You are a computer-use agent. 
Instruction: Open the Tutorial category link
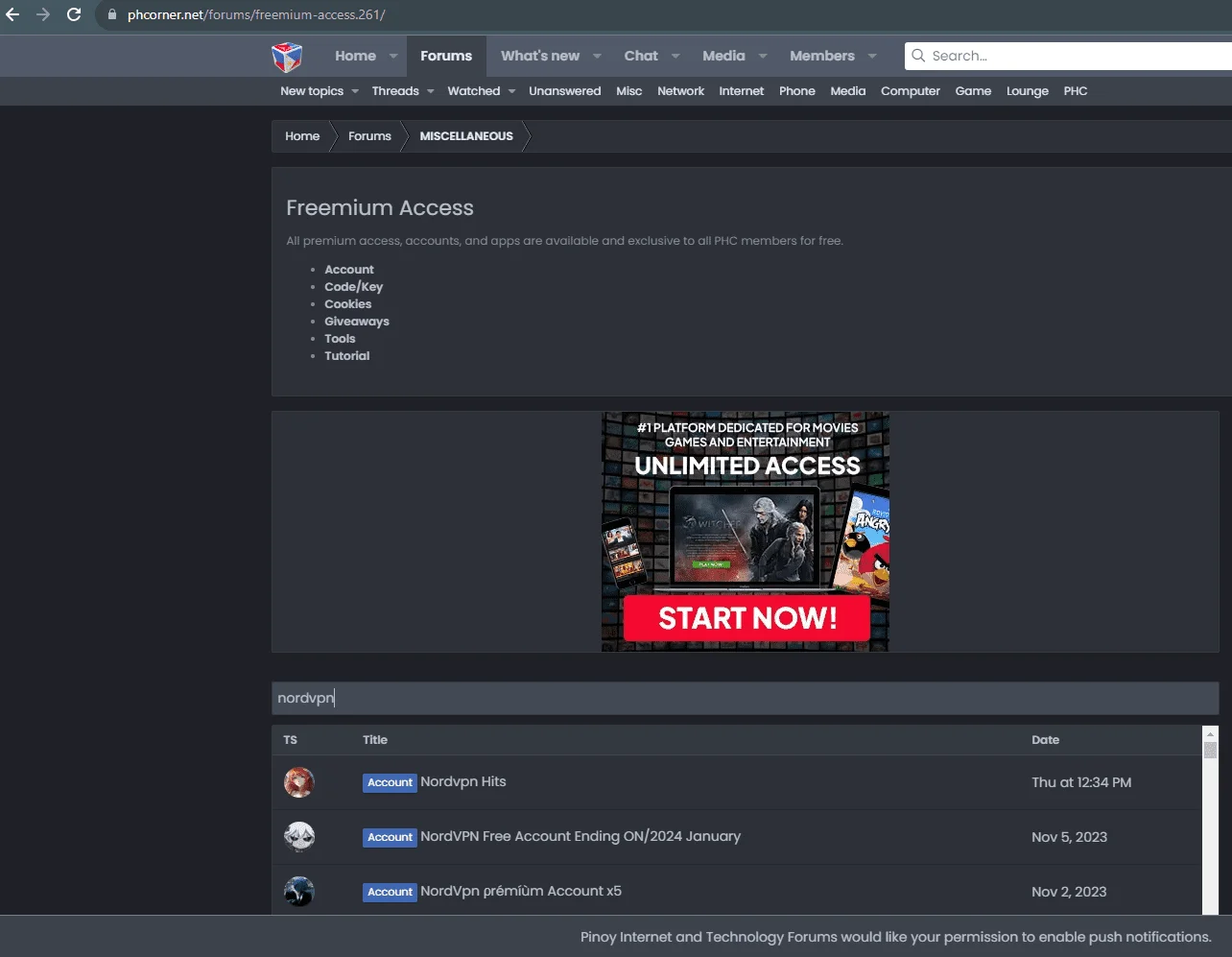click(346, 356)
